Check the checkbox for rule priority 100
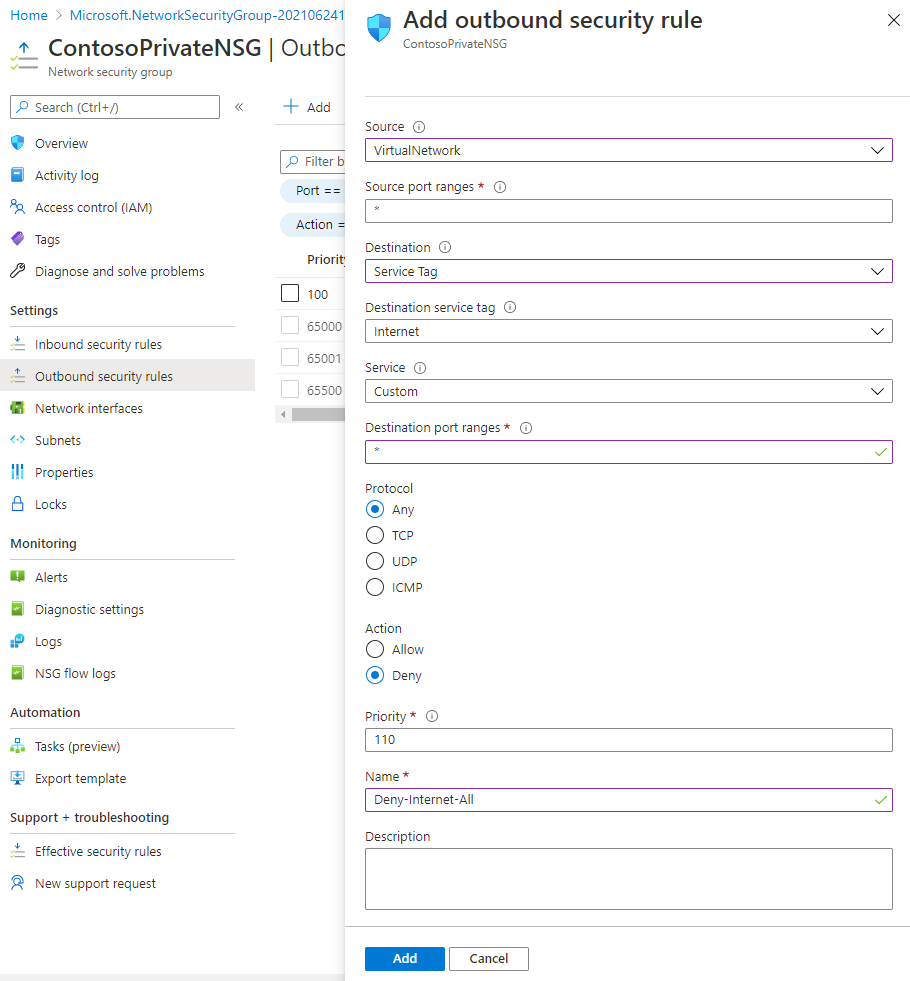Image resolution: width=910 pixels, height=981 pixels. click(290, 293)
